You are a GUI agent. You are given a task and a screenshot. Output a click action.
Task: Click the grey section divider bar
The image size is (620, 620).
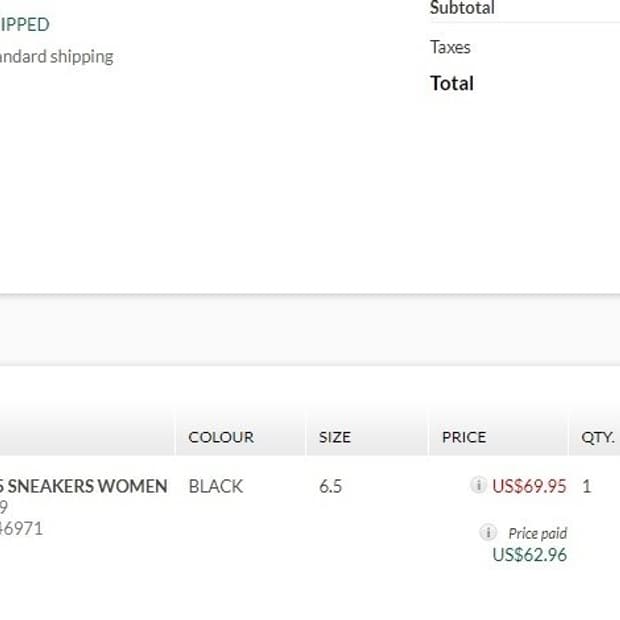[x=310, y=330]
